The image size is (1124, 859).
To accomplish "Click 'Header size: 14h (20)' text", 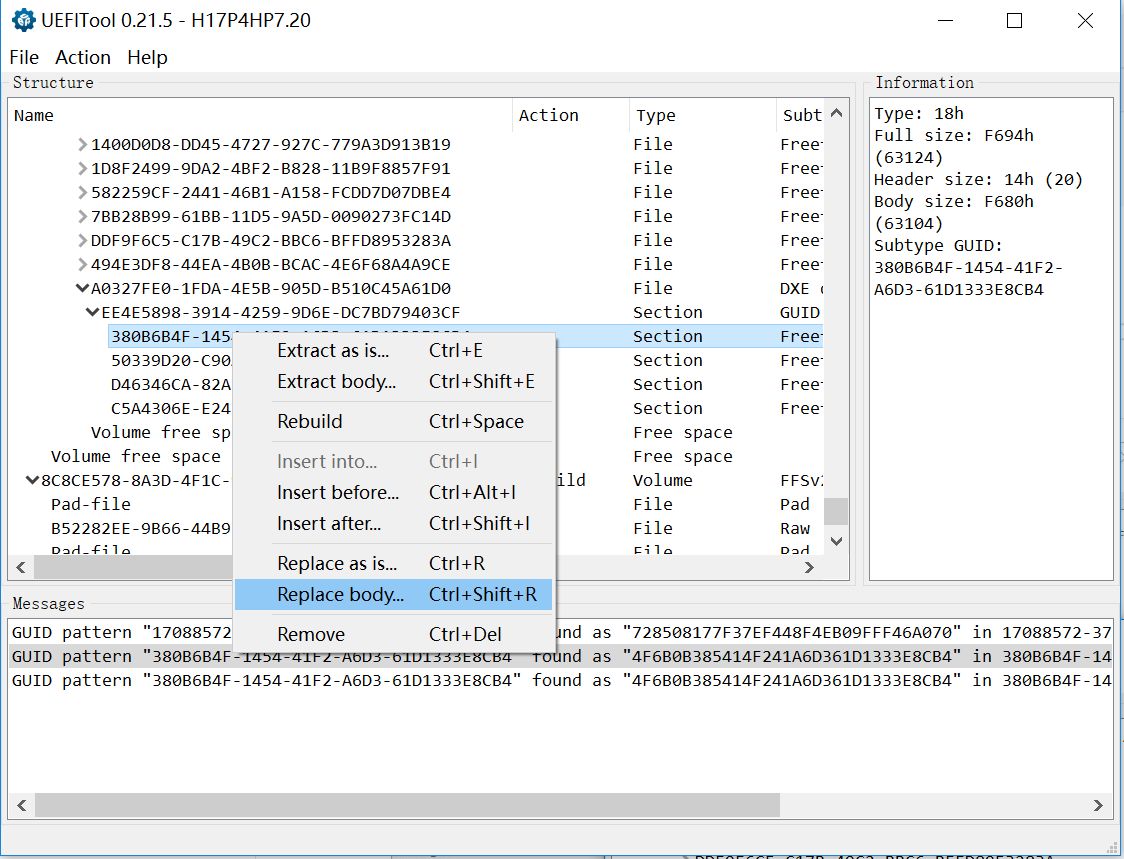I will tap(978, 179).
